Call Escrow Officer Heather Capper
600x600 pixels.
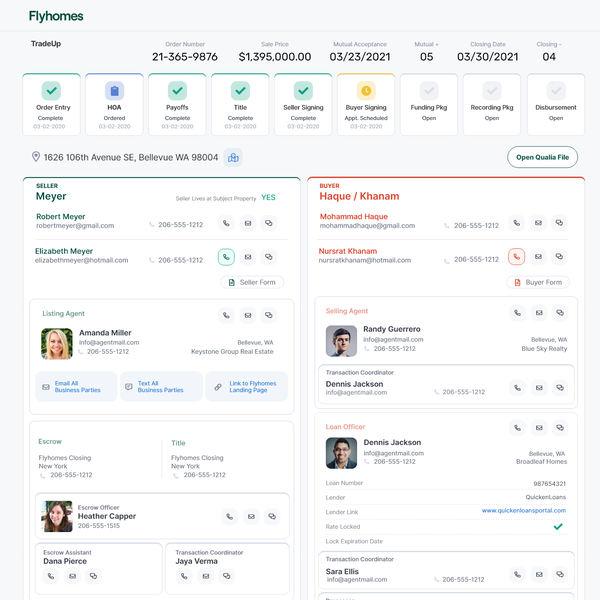pyautogui.click(x=230, y=517)
